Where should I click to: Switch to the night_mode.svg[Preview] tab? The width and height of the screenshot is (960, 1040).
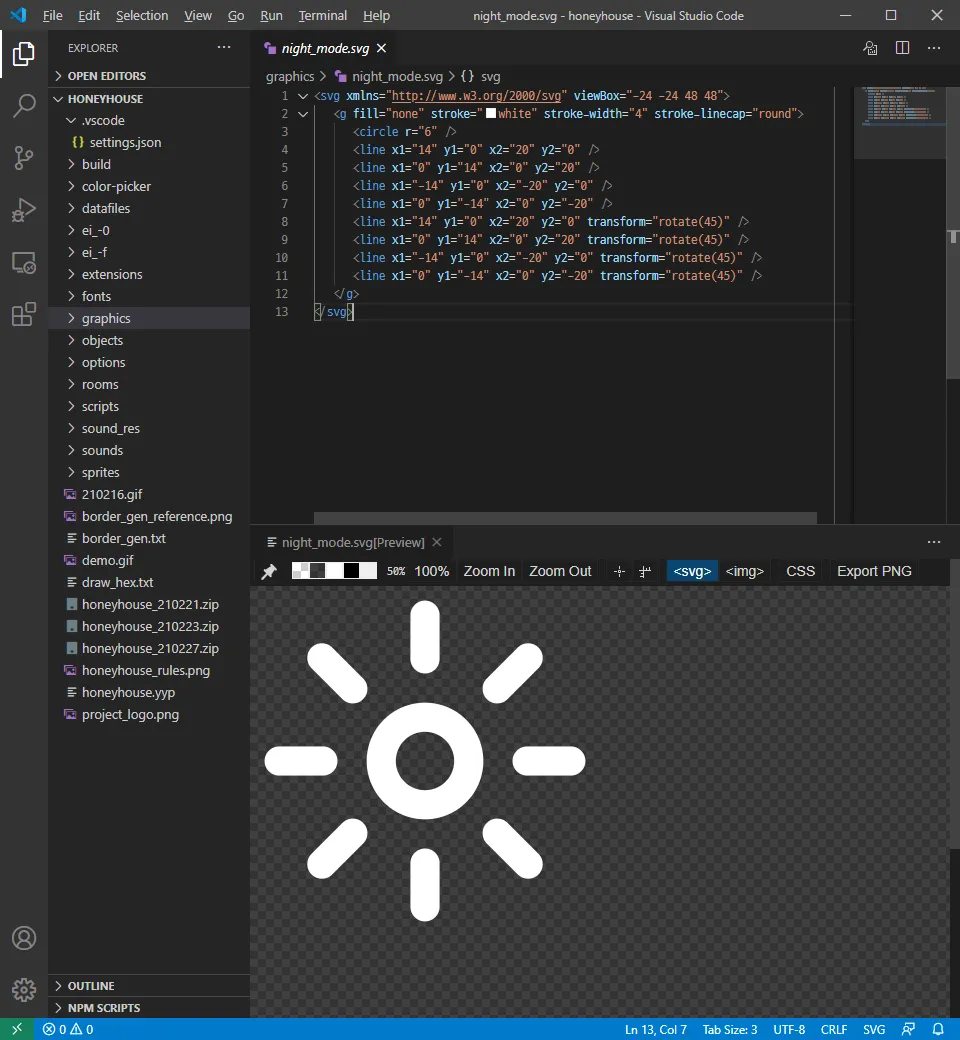[352, 541]
